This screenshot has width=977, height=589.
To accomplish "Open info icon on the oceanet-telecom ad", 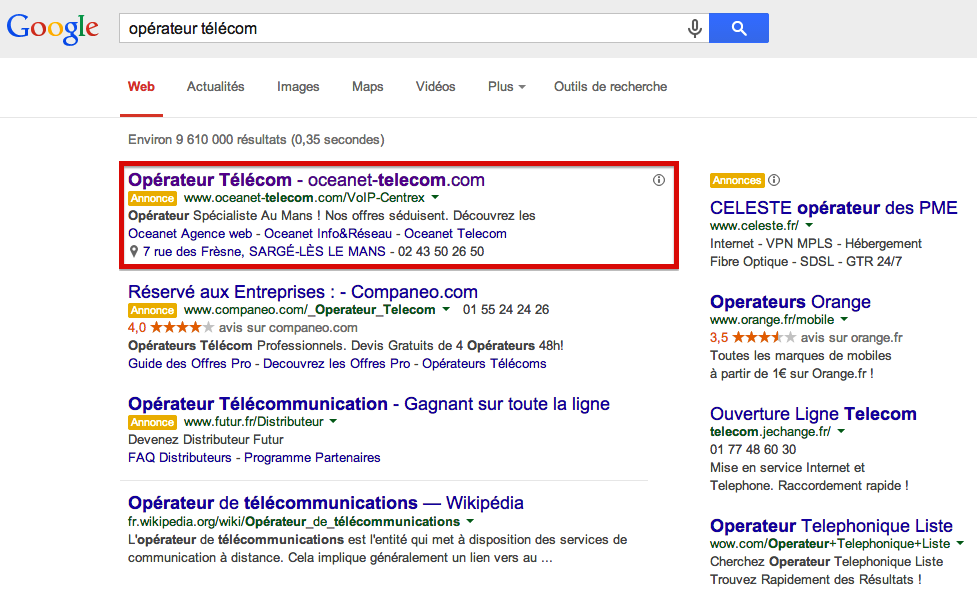I will pyautogui.click(x=659, y=180).
